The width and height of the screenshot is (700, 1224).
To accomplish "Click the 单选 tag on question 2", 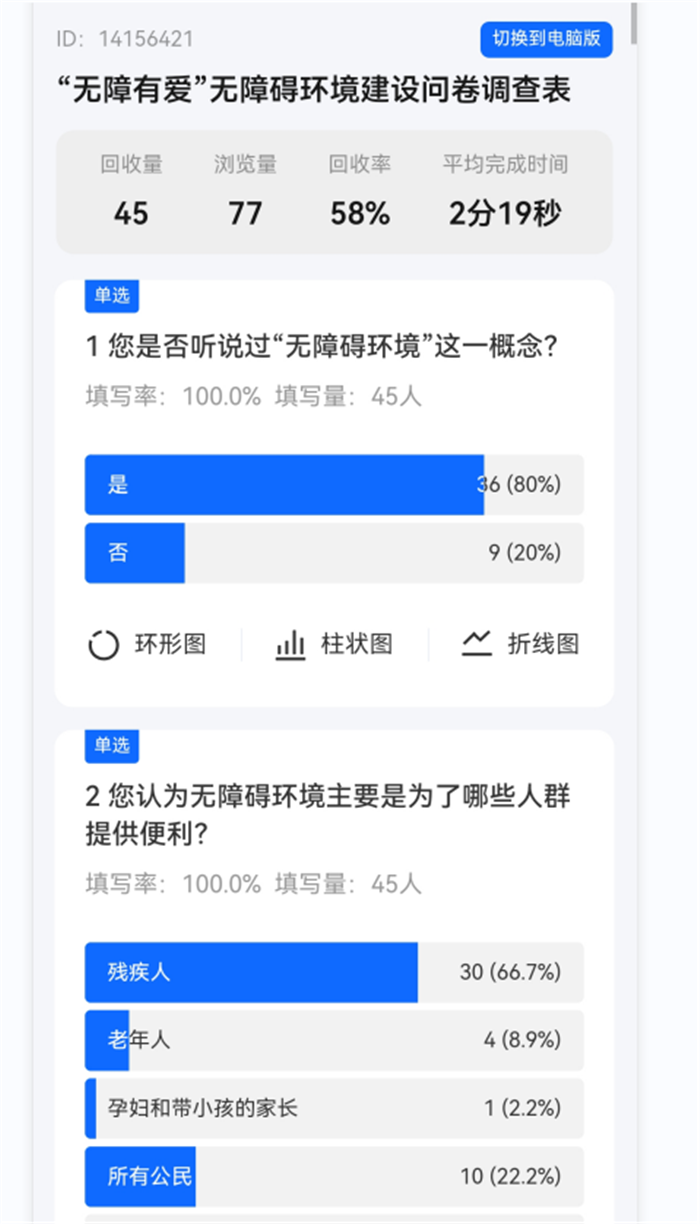I will tap(112, 745).
